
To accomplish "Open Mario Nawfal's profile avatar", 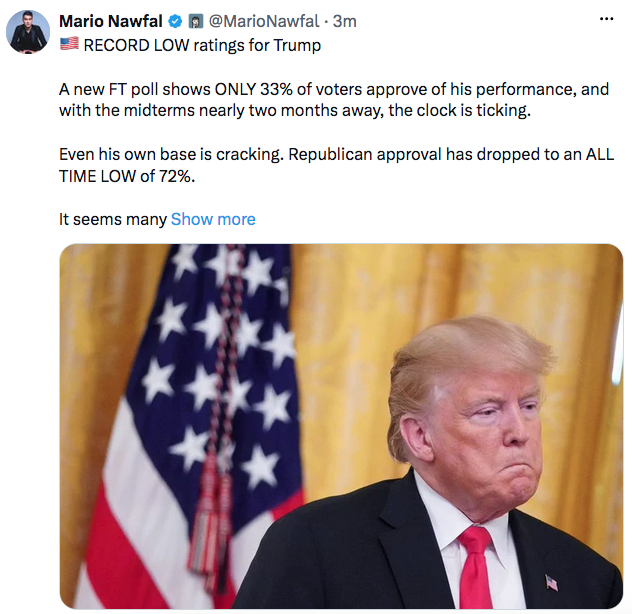I will point(28,32).
